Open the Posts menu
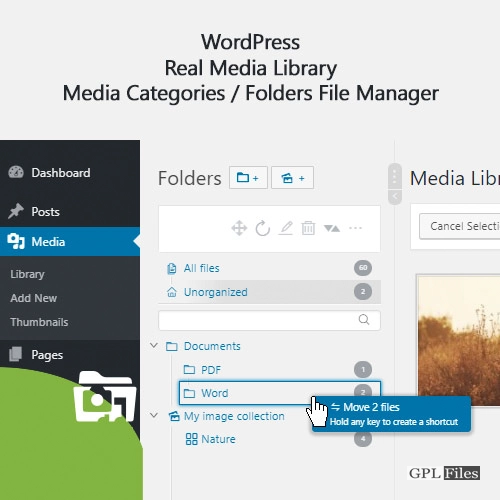 (x=70, y=212)
